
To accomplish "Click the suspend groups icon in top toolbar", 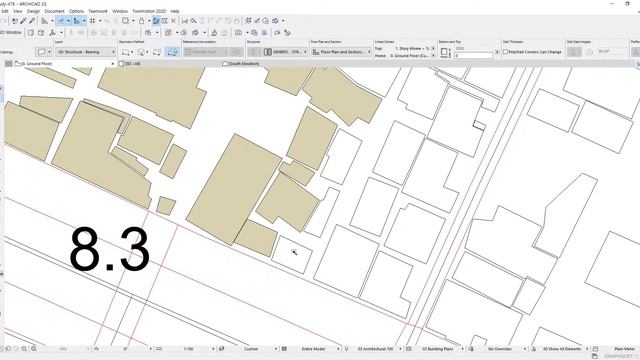I will [125, 21].
